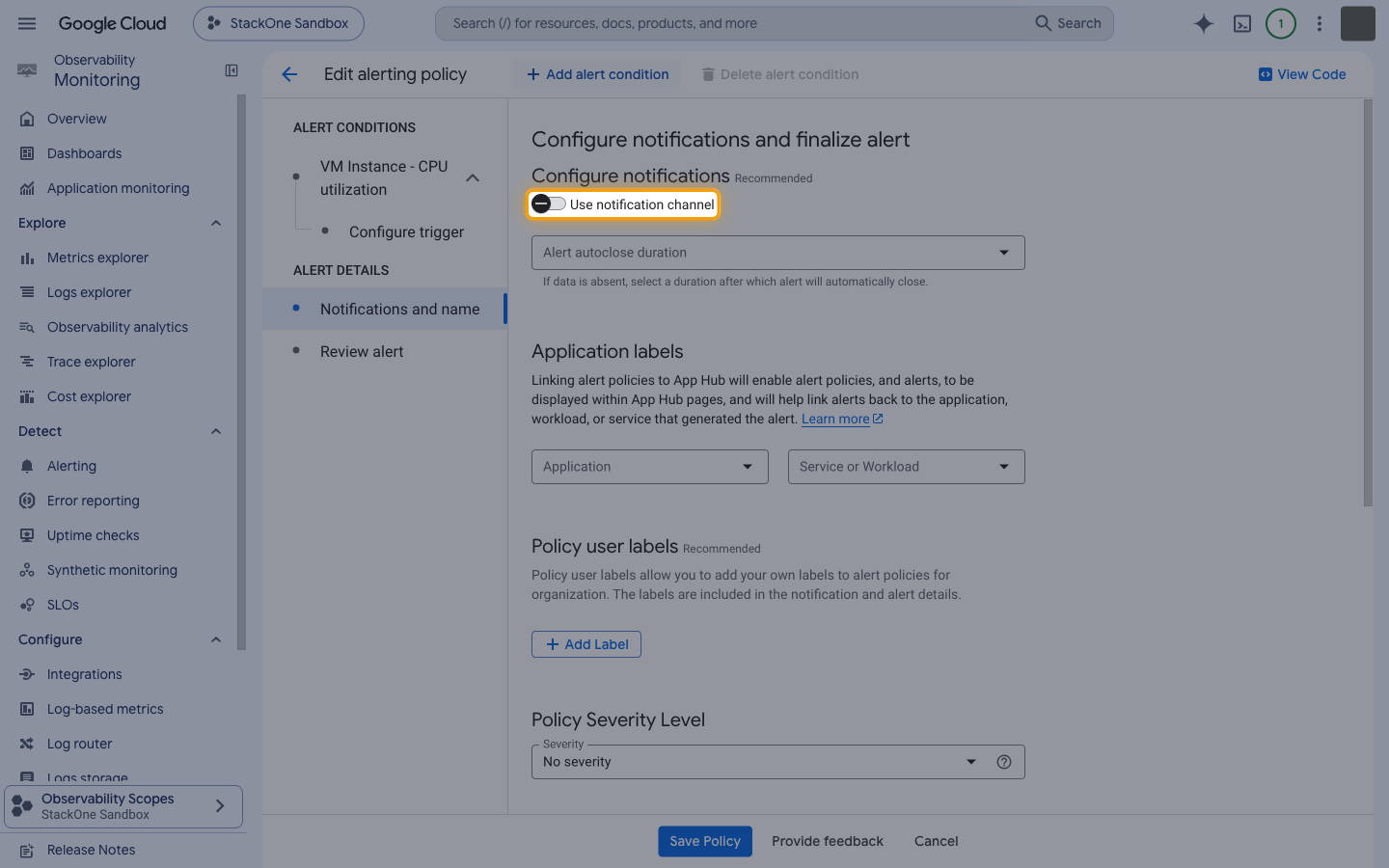Image resolution: width=1389 pixels, height=868 pixels.
Task: Click the Add Label button
Action: point(586,644)
